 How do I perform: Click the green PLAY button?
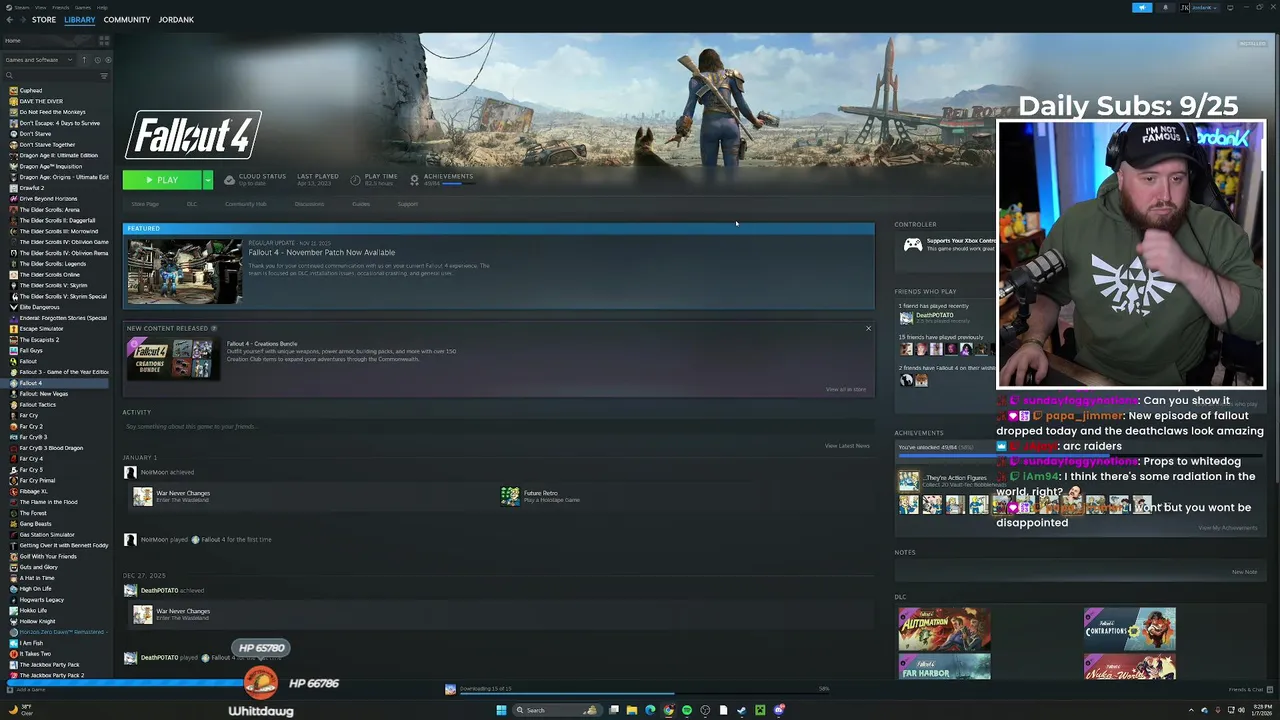(162, 180)
